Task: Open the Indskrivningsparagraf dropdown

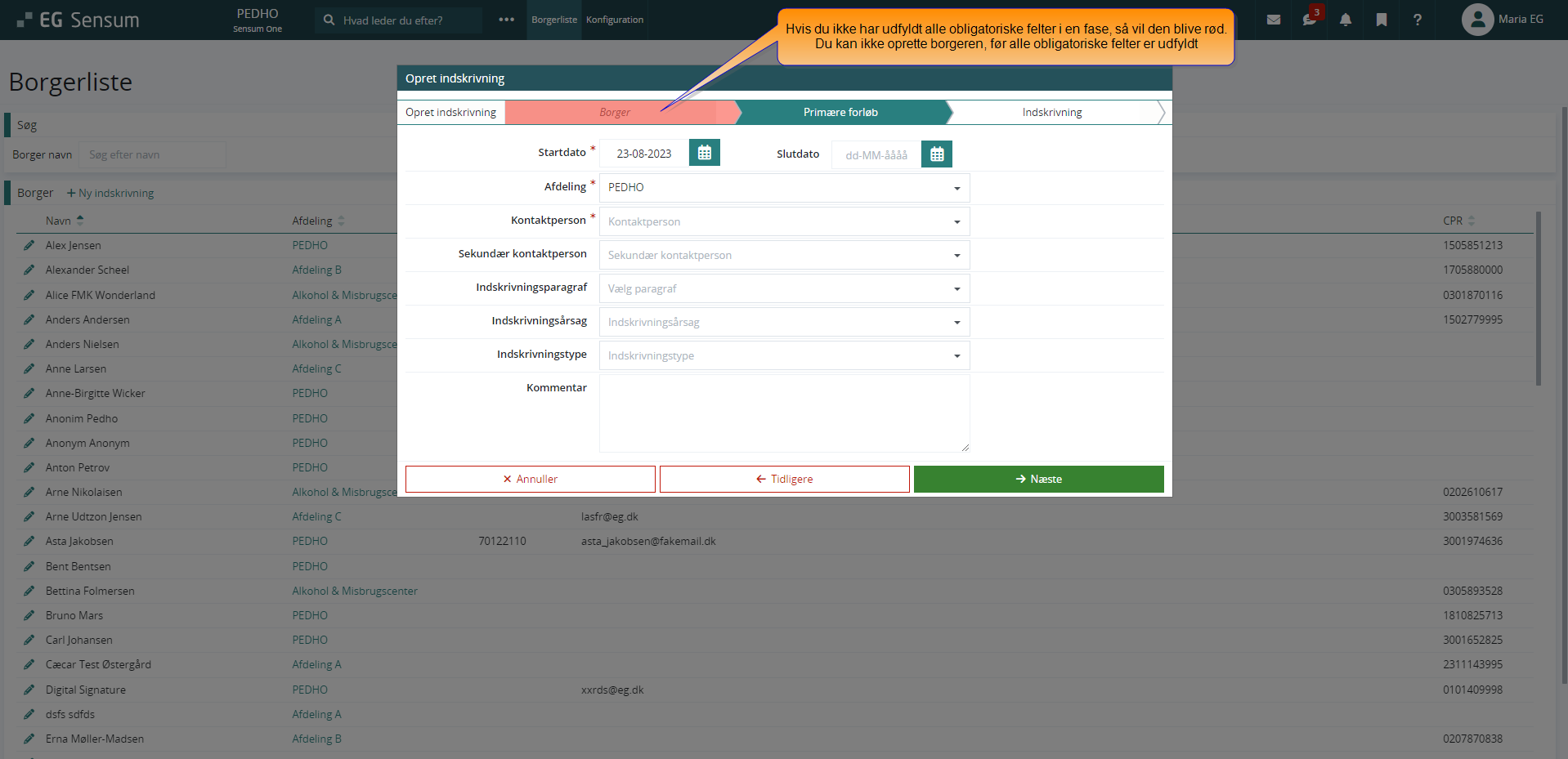Action: (x=784, y=288)
